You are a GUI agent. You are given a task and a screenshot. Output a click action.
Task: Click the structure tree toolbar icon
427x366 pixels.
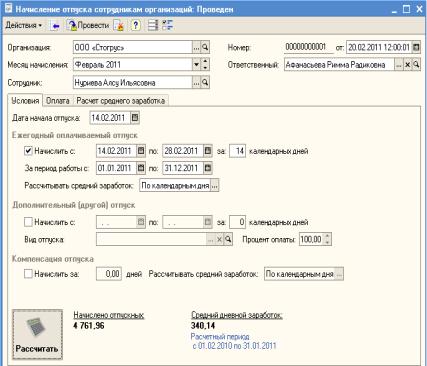[x=168, y=25]
